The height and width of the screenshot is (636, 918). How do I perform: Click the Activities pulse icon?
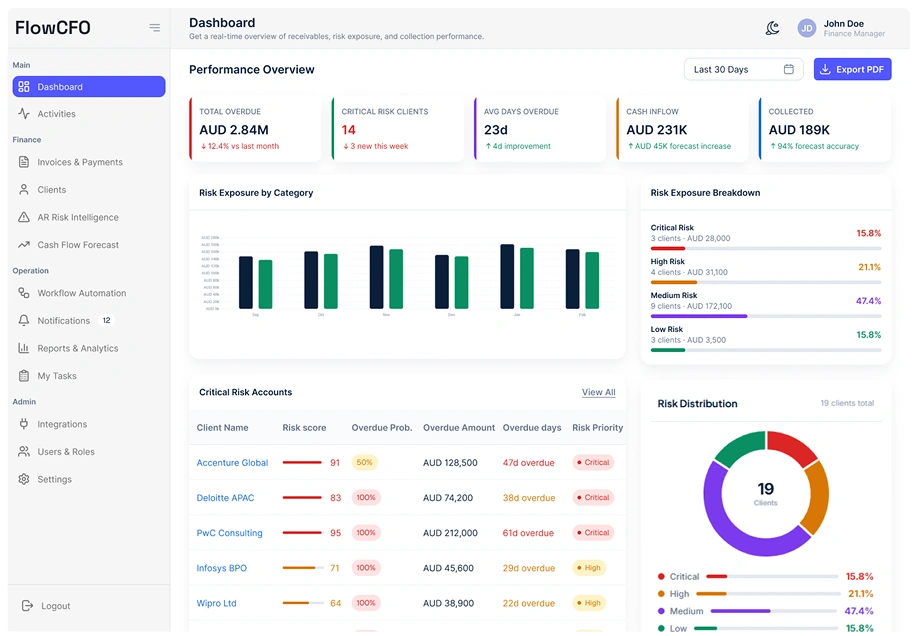pos(23,114)
